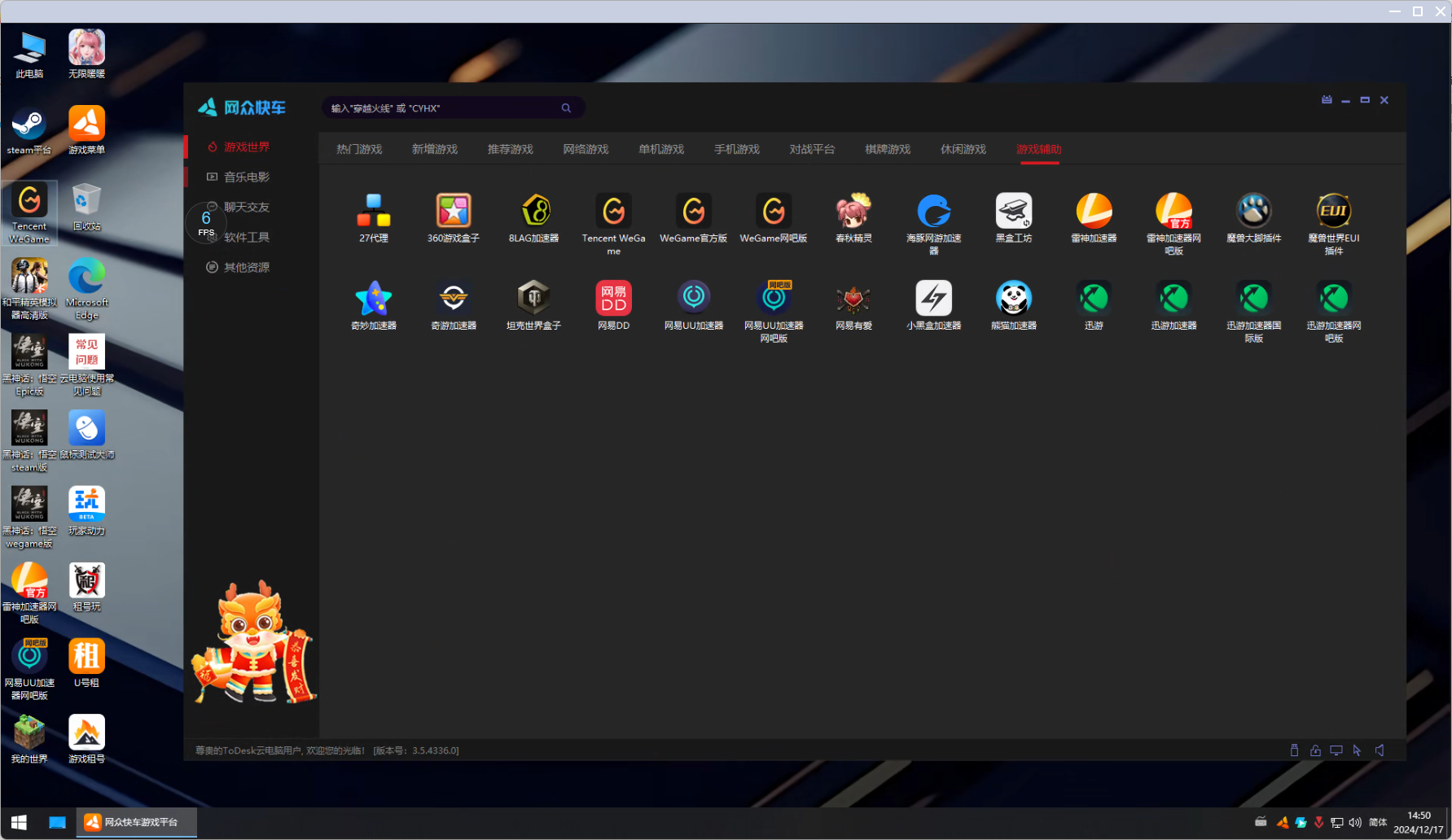
Task: Switch to the 新增游戏 tab
Action: pyautogui.click(x=435, y=149)
